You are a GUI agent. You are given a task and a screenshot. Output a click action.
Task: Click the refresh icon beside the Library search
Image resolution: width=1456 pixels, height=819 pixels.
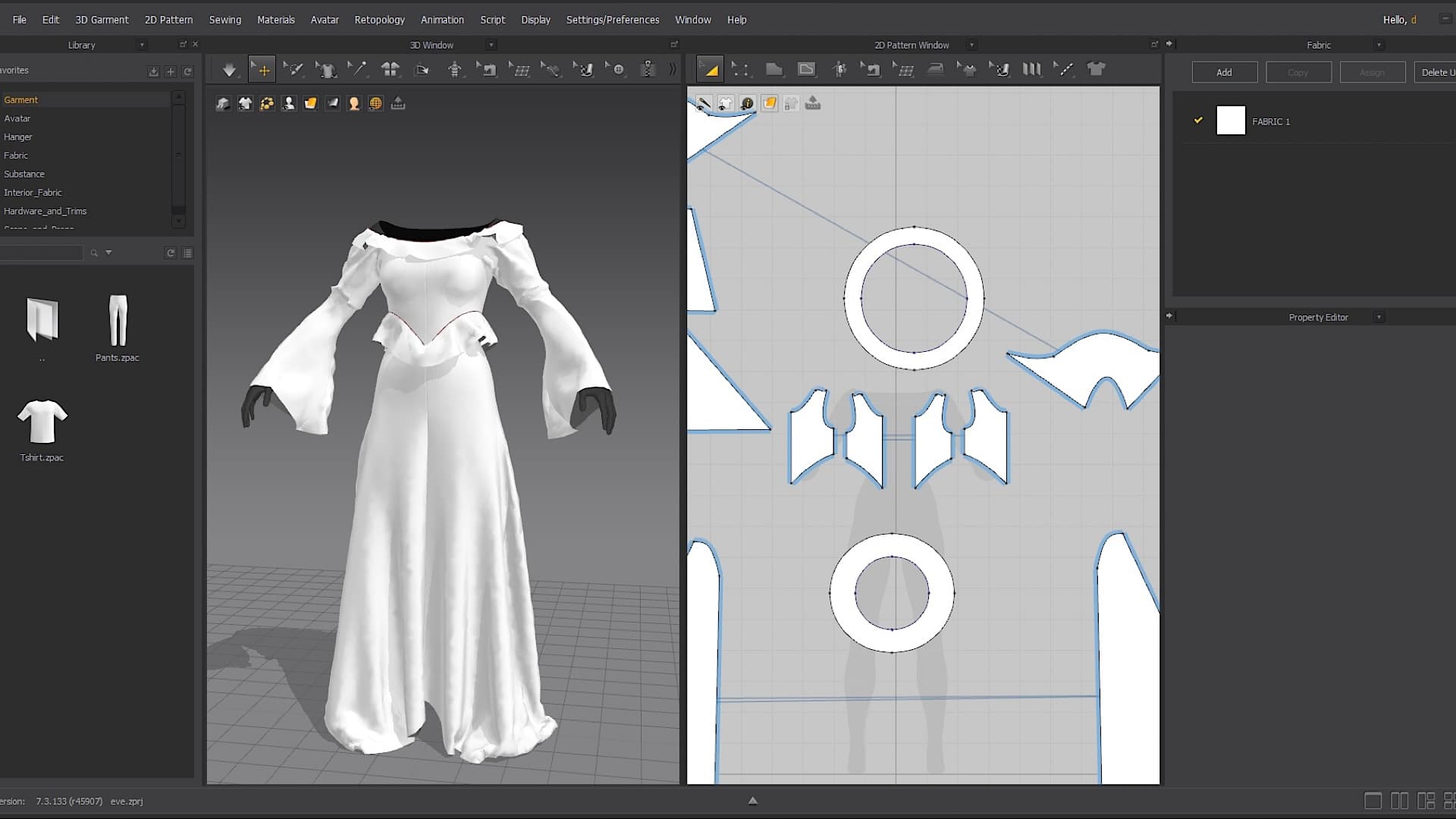(171, 253)
